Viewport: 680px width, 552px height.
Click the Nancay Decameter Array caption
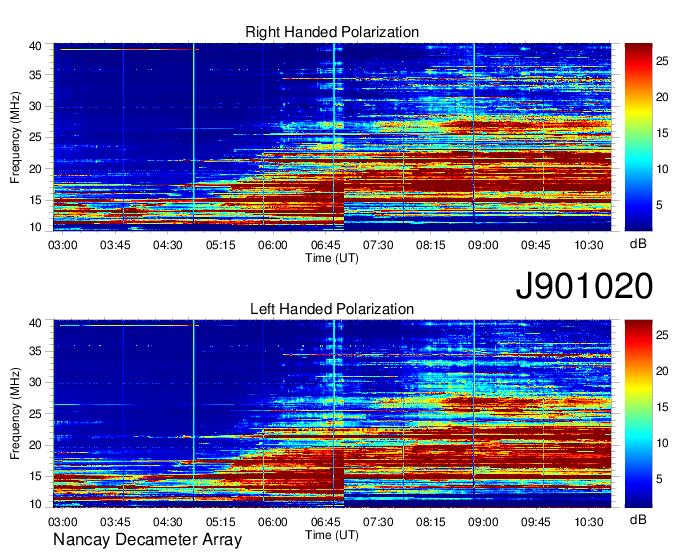[x=147, y=539]
